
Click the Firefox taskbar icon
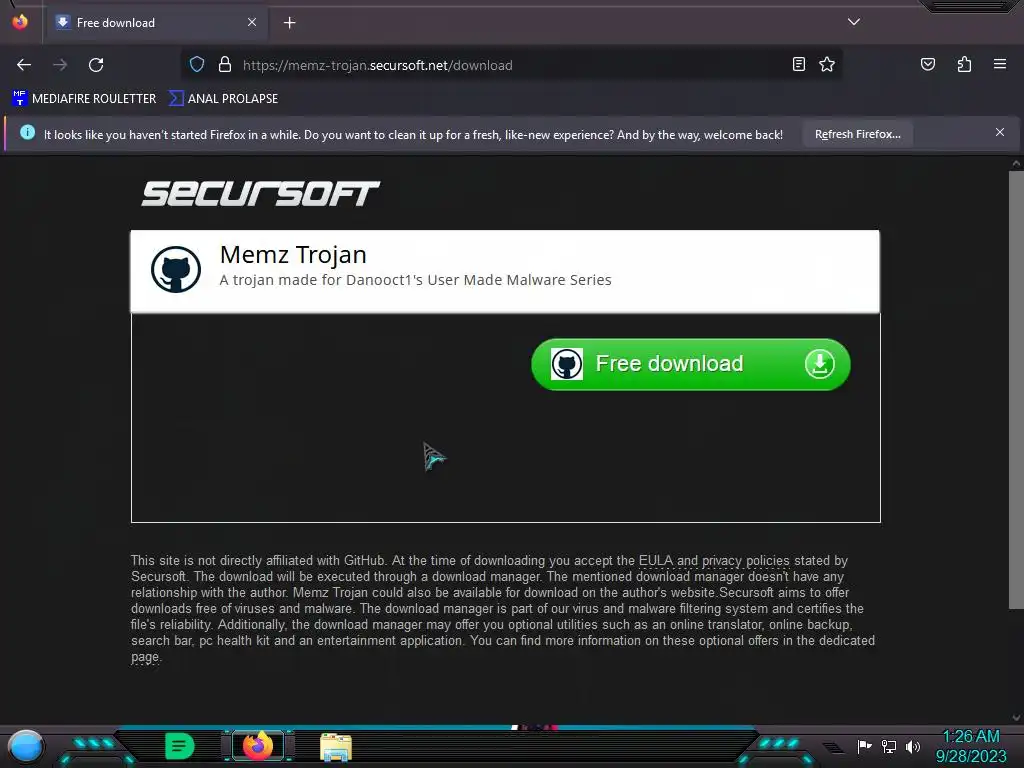pyautogui.click(x=257, y=746)
